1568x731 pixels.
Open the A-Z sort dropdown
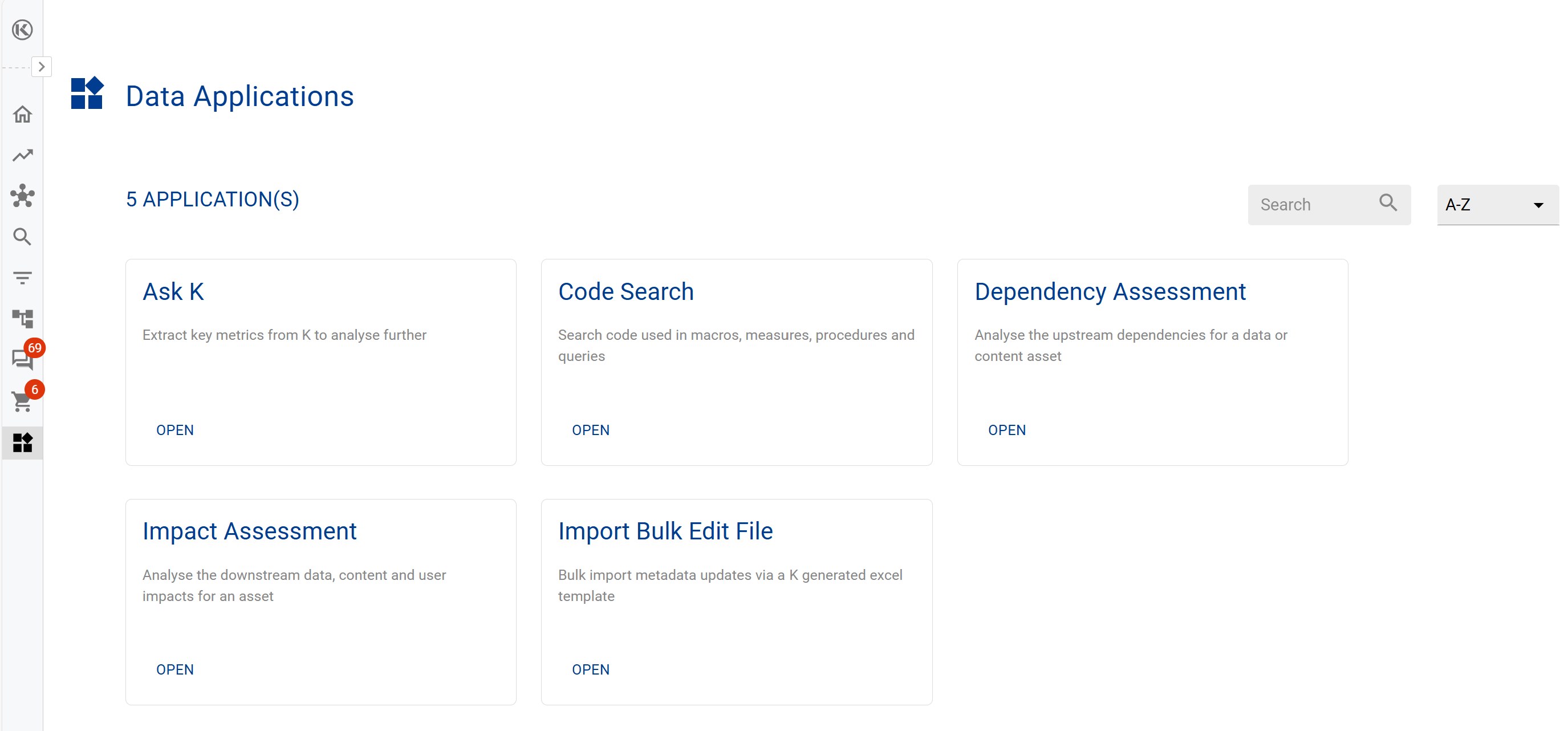(x=1496, y=205)
